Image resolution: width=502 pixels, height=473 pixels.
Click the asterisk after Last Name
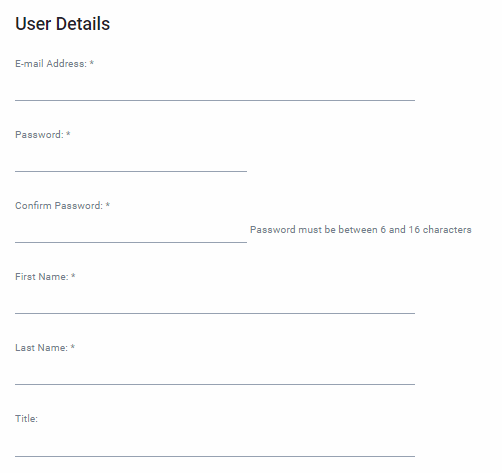tap(72, 347)
